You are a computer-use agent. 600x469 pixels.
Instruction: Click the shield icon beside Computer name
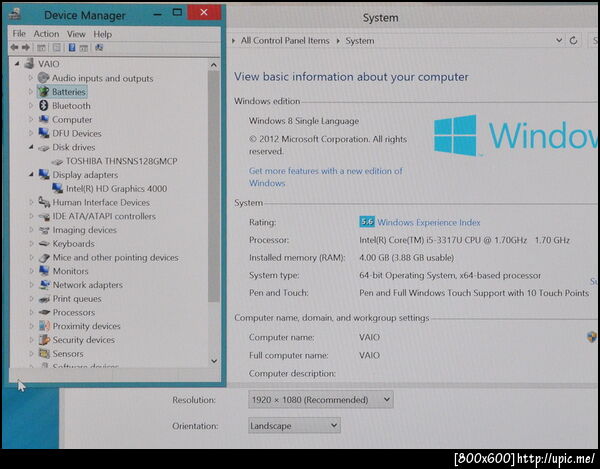point(592,337)
